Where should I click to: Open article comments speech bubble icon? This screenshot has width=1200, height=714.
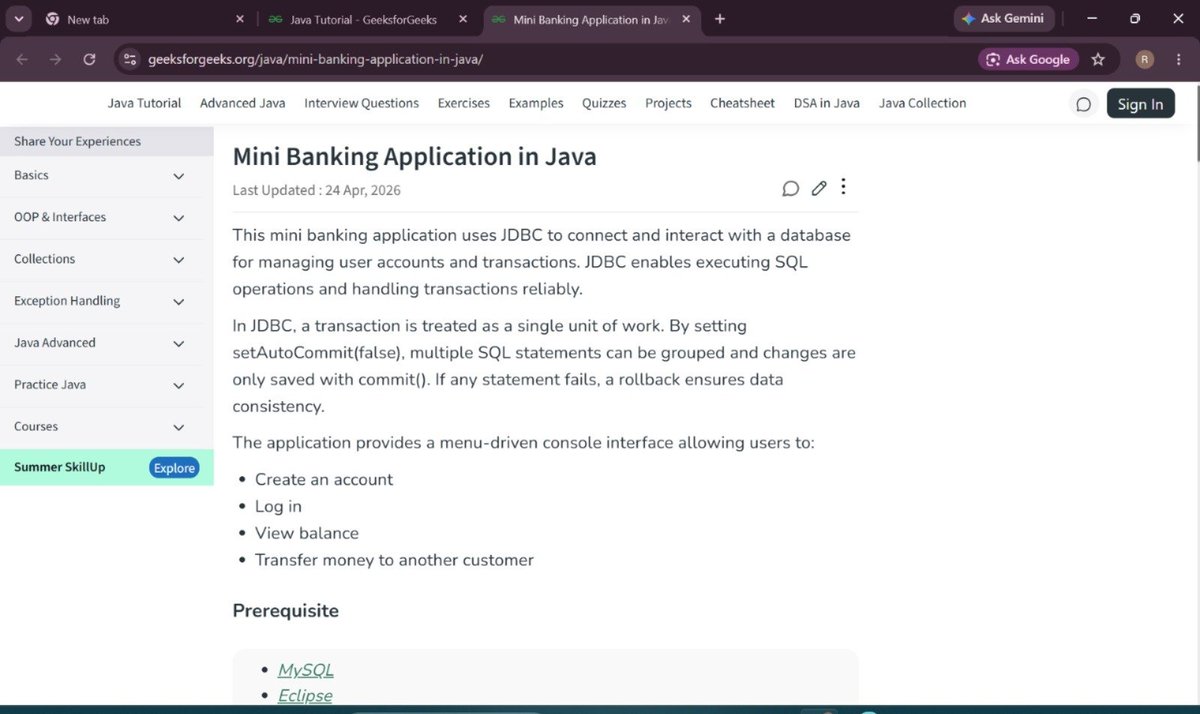tap(790, 188)
